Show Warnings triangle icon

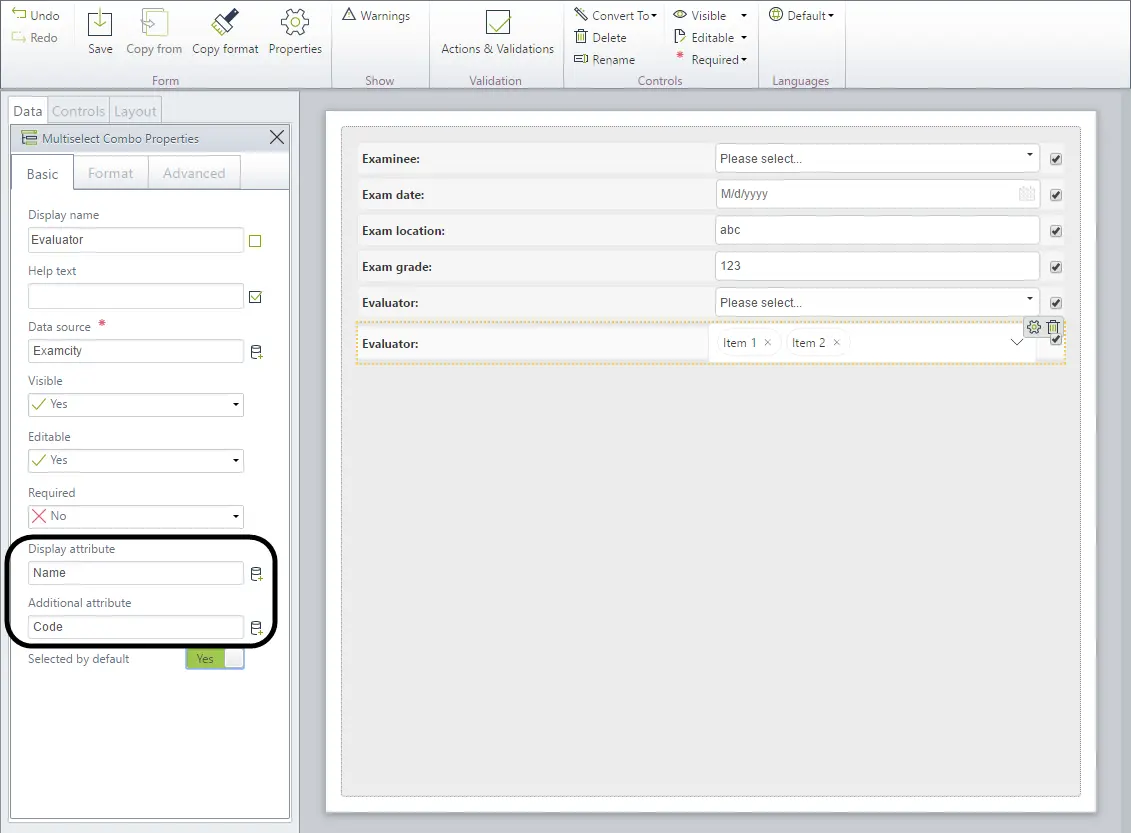pyautogui.click(x=349, y=14)
